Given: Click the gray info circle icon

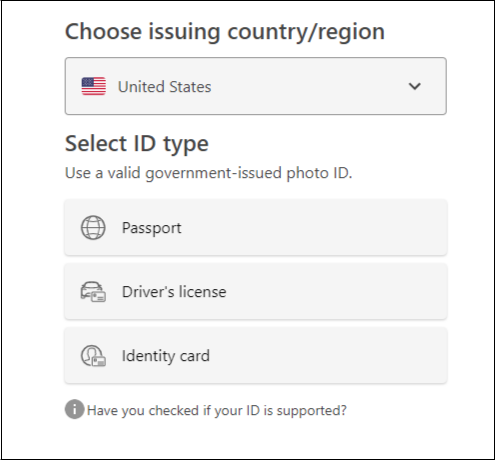Looking at the screenshot, I should click(74, 409).
